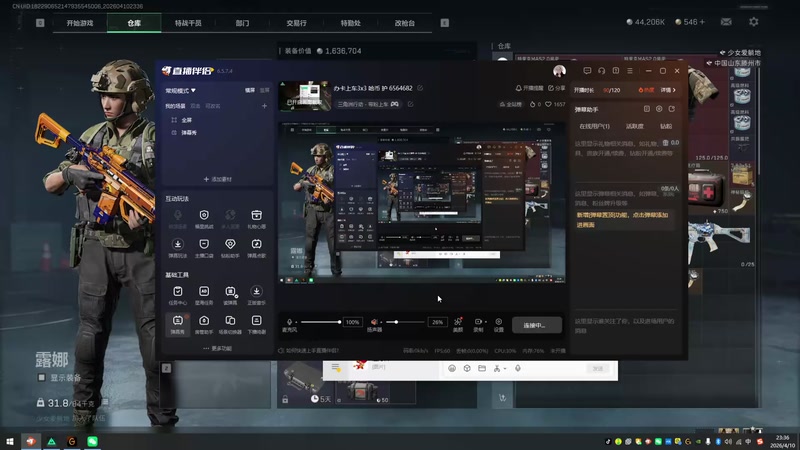
Task: Open the 美颜 beauty filter icon
Action: tap(458, 321)
